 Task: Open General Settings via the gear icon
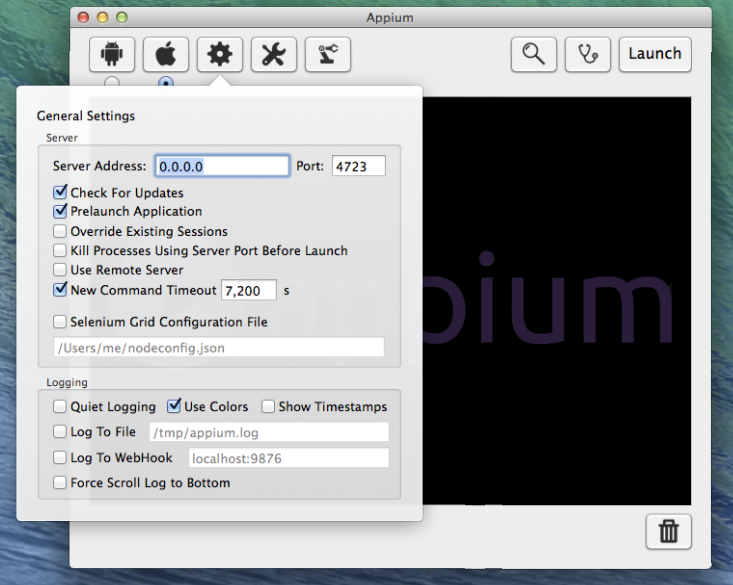tap(220, 54)
